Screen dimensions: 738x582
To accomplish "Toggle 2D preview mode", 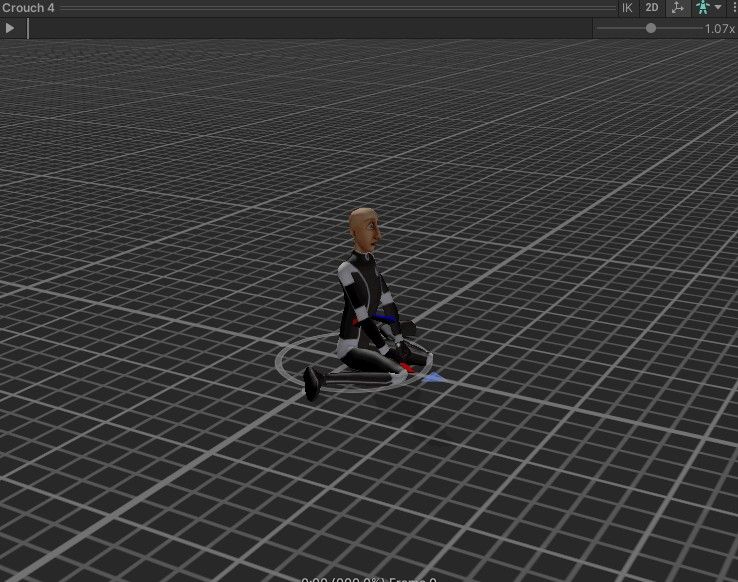I will click(651, 8).
